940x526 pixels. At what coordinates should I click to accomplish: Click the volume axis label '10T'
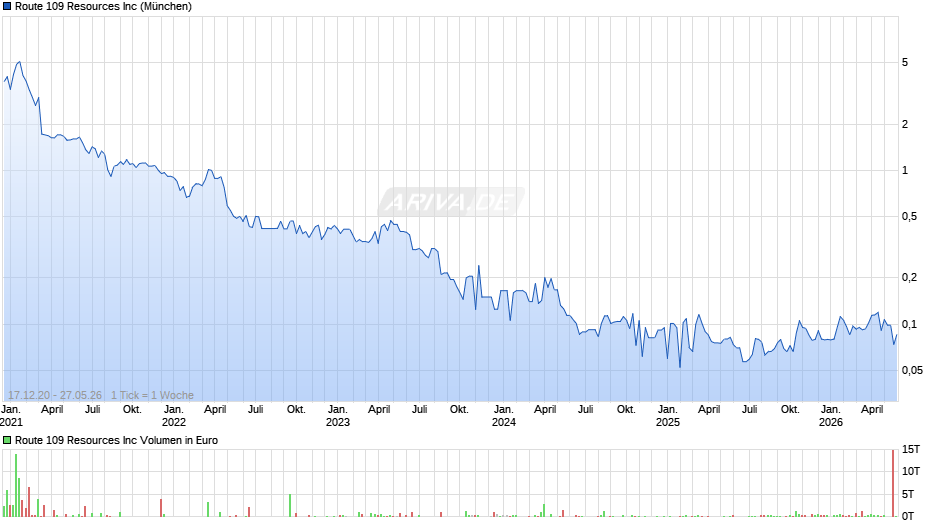click(911, 471)
